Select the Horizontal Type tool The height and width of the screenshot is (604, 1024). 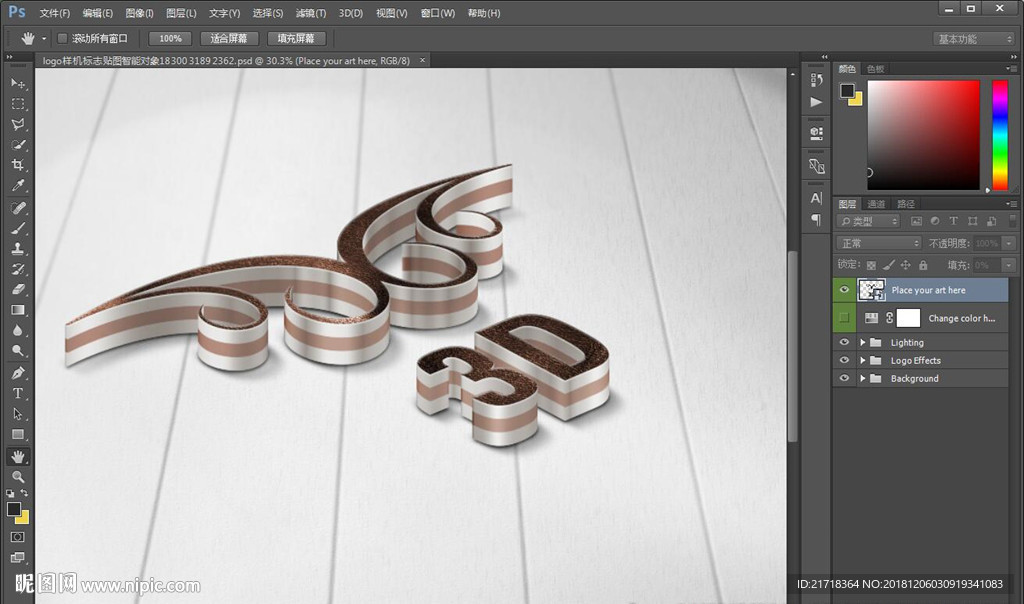point(18,393)
